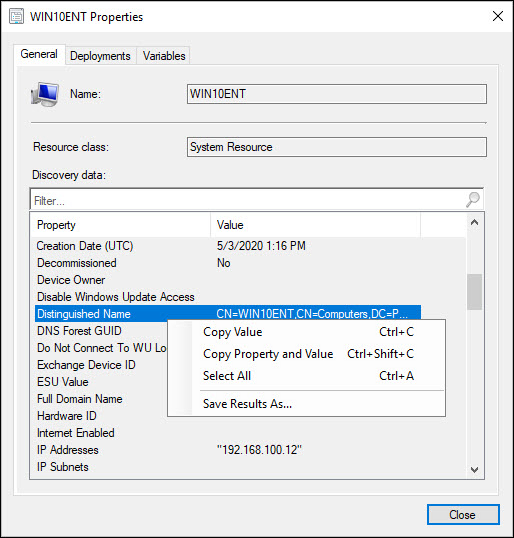
Task: Select the Full Domain Name row
Action: (x=101, y=399)
